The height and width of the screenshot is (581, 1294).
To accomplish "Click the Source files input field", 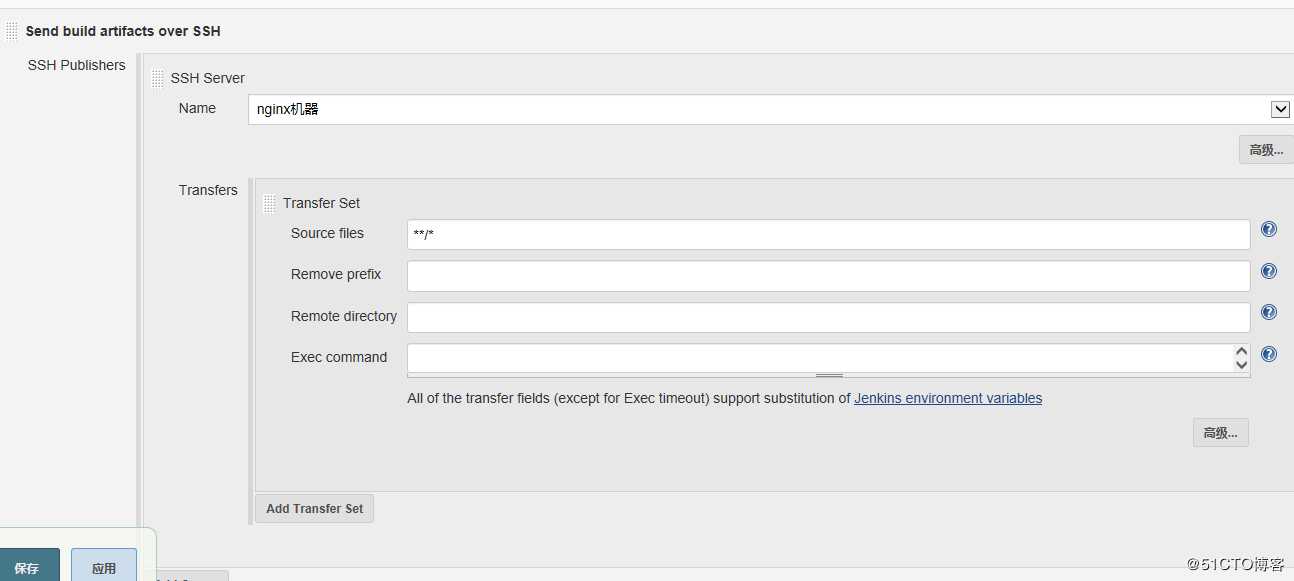I will [x=828, y=235].
